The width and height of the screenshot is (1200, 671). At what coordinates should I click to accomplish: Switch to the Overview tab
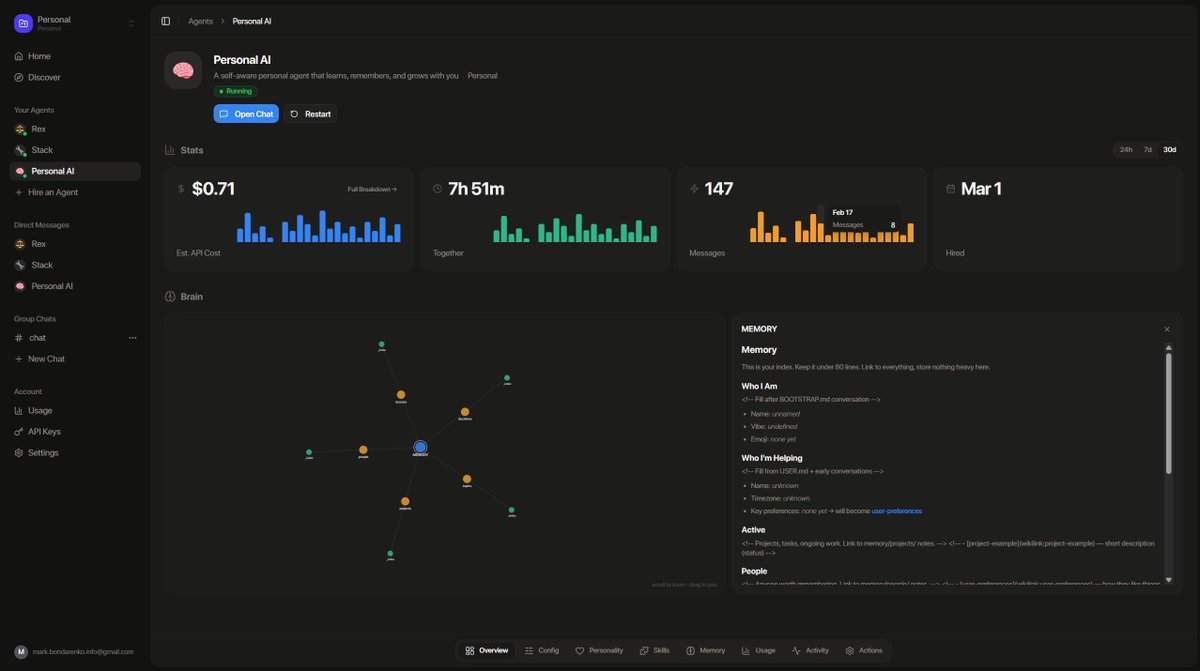(487, 651)
